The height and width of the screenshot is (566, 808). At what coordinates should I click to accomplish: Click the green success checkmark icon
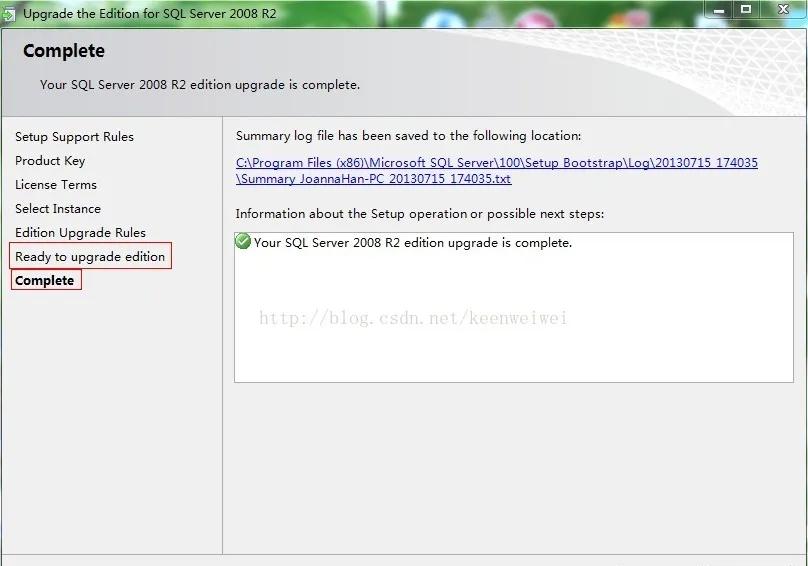click(x=243, y=241)
